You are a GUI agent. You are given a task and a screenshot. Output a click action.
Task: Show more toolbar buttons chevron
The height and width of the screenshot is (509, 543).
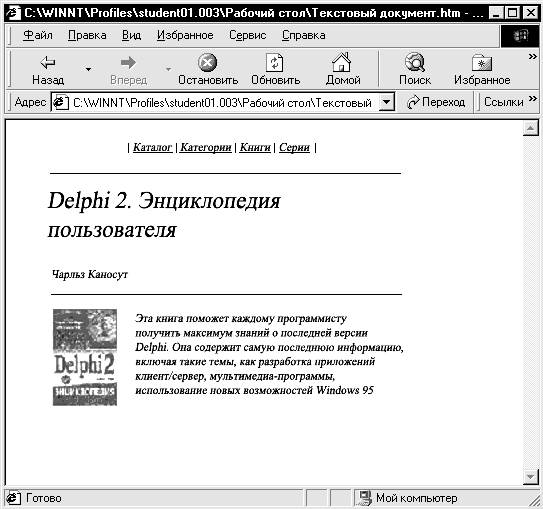point(533,56)
